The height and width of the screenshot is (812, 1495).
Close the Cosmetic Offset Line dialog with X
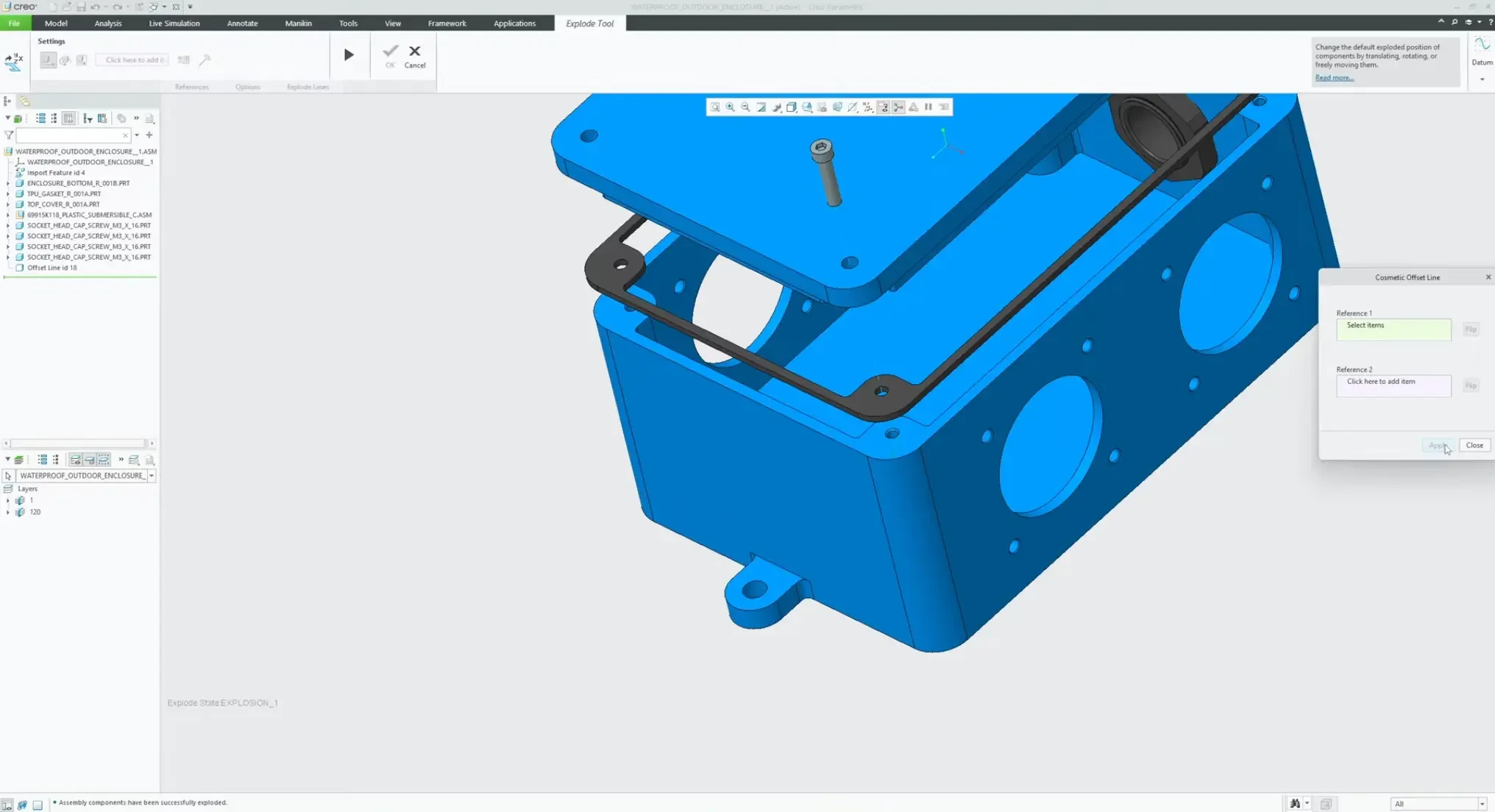coord(1488,277)
